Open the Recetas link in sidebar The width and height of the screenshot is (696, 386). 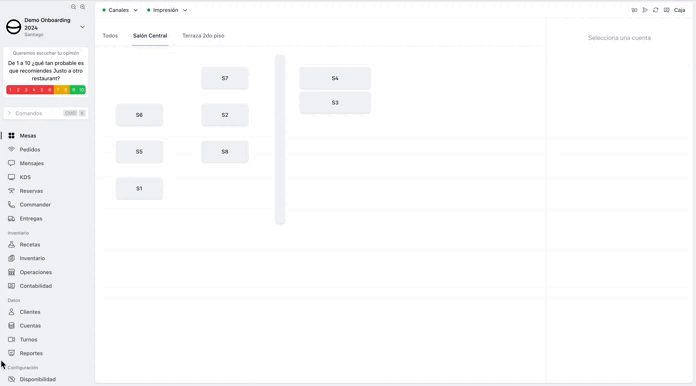(x=30, y=244)
